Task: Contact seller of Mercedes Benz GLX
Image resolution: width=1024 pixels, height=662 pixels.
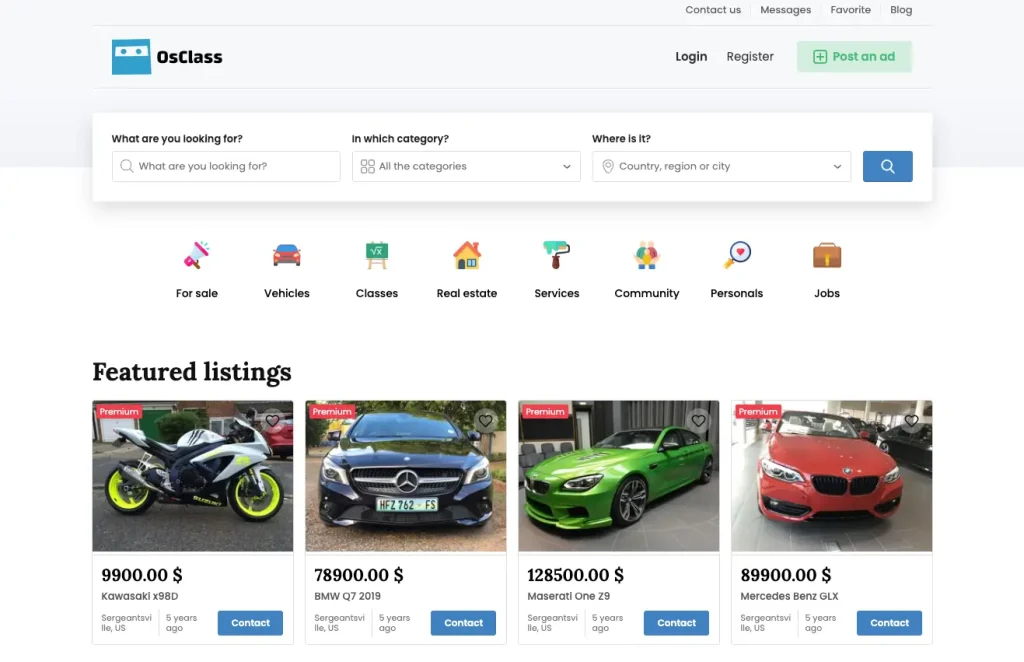Action: pos(889,623)
